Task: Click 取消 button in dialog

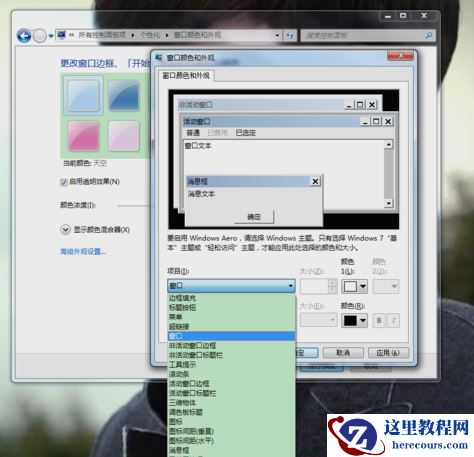Action: click(x=343, y=353)
